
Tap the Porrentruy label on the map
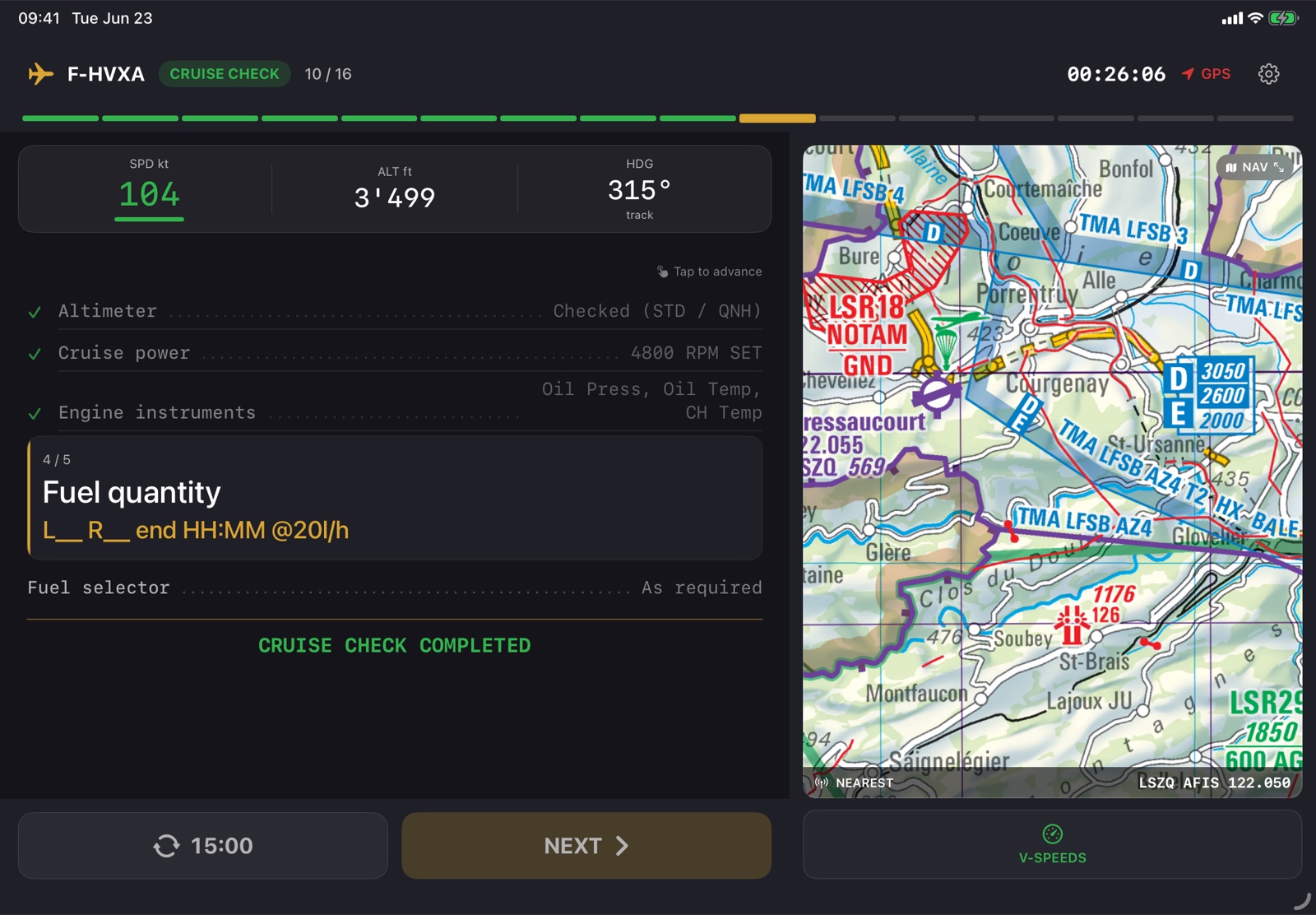point(1026,293)
